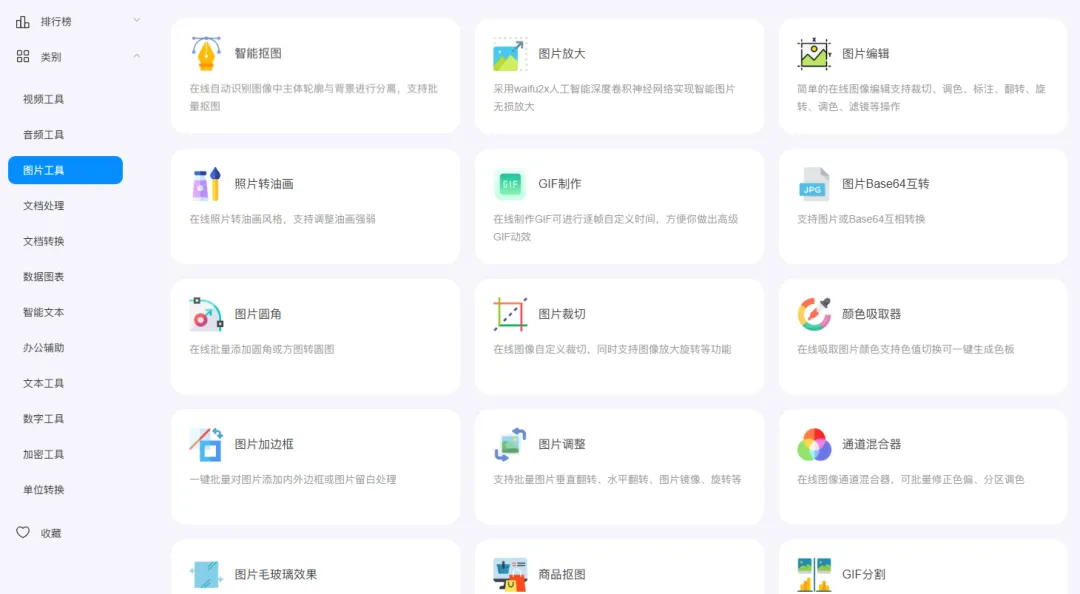The image size is (1080, 594).
Task: Go to 单位转换 category
Action: coord(43,489)
